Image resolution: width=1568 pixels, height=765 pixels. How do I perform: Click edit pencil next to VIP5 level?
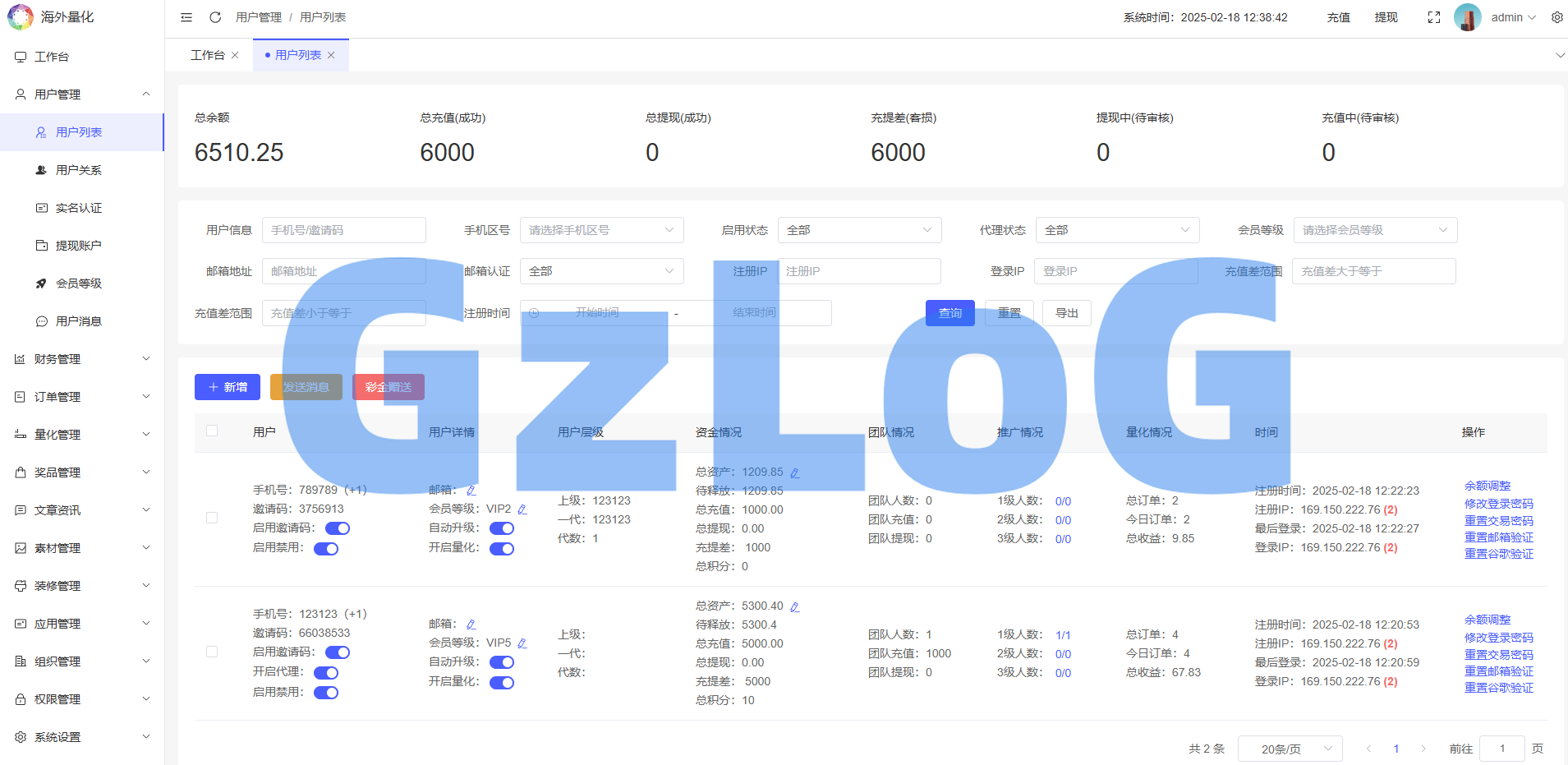522,643
